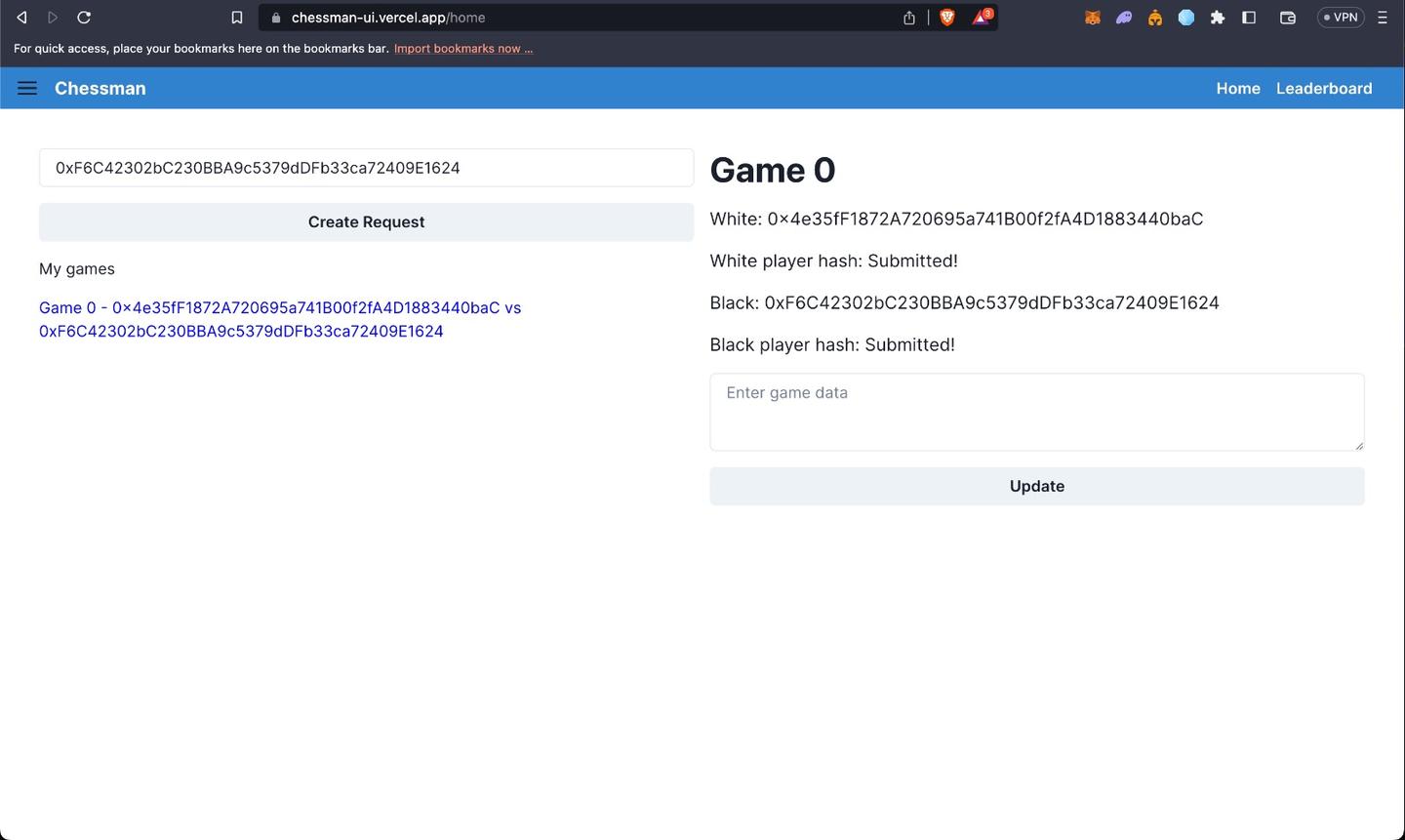Image resolution: width=1405 pixels, height=840 pixels.
Task: Open the purple ghost wallet extension
Action: pos(1124,18)
